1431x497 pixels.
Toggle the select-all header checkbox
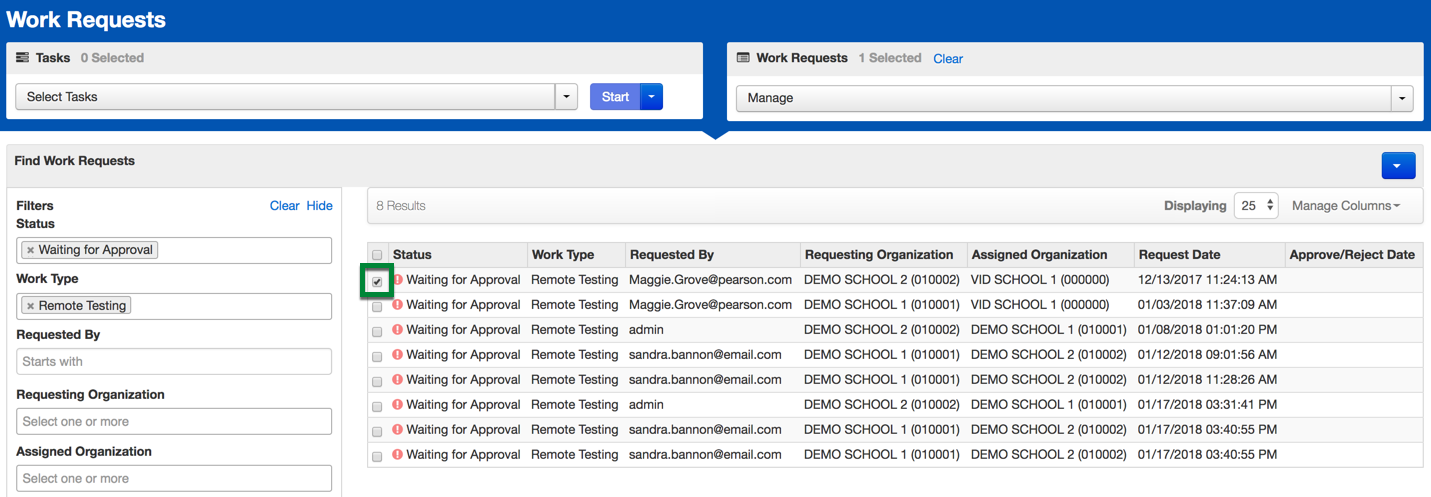click(377, 256)
